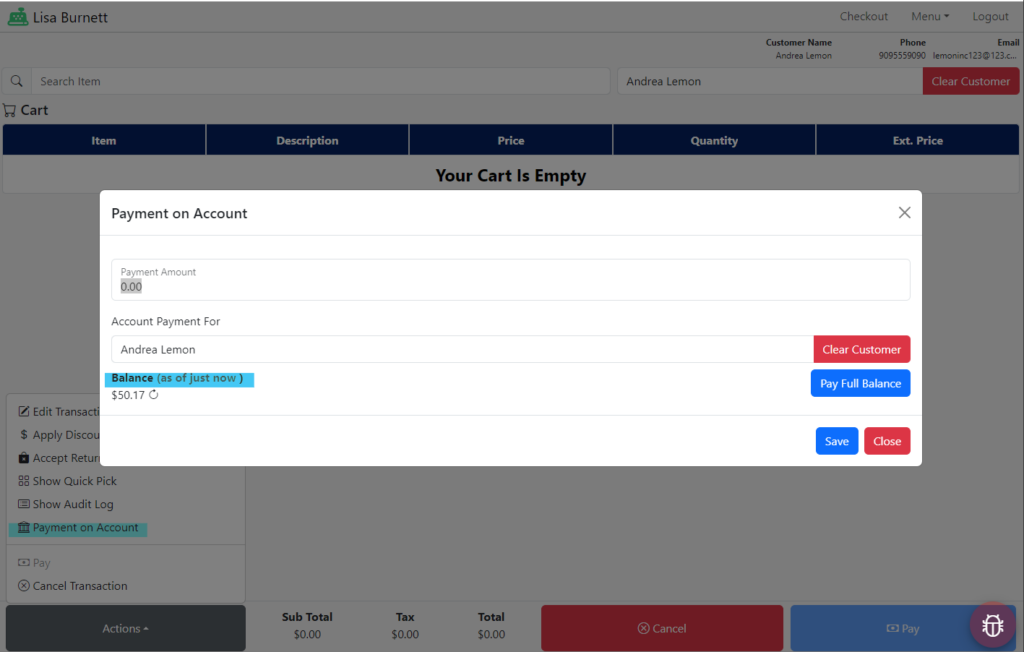This screenshot has height=652, width=1024.
Task: Click Logout in the top bar
Action: [x=990, y=16]
